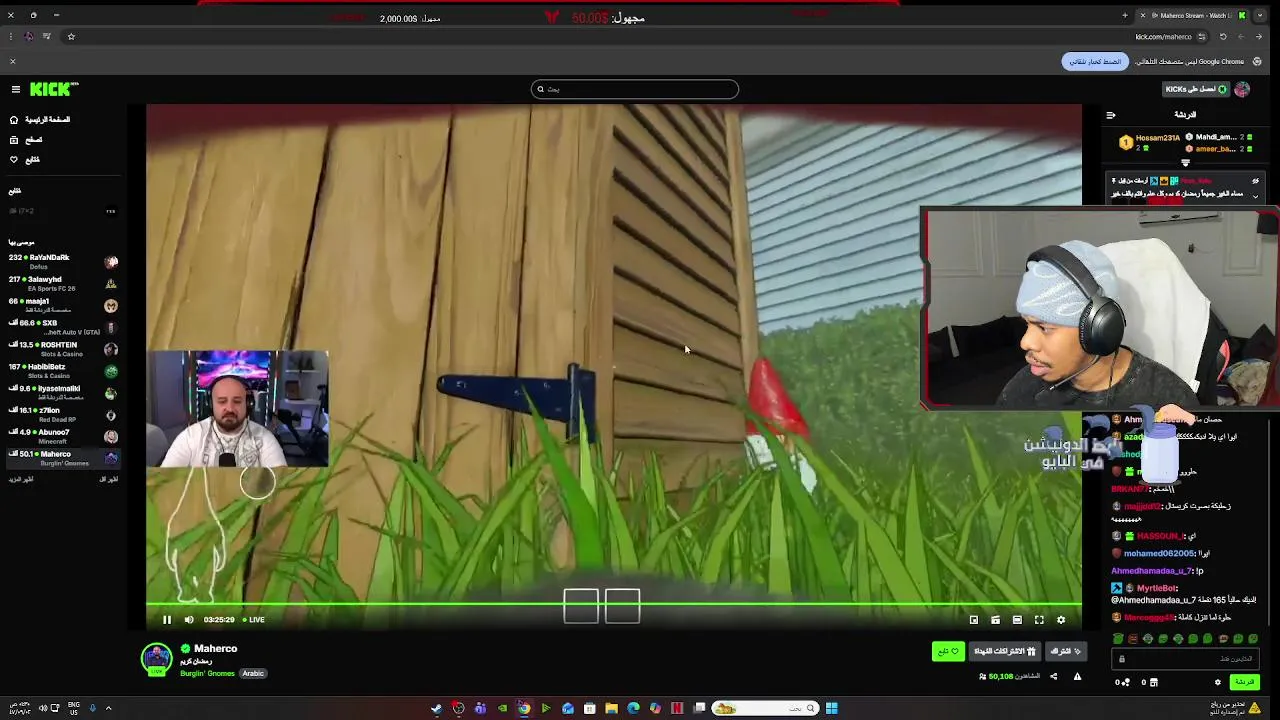Open the Maherco streamer avatar

156,659
